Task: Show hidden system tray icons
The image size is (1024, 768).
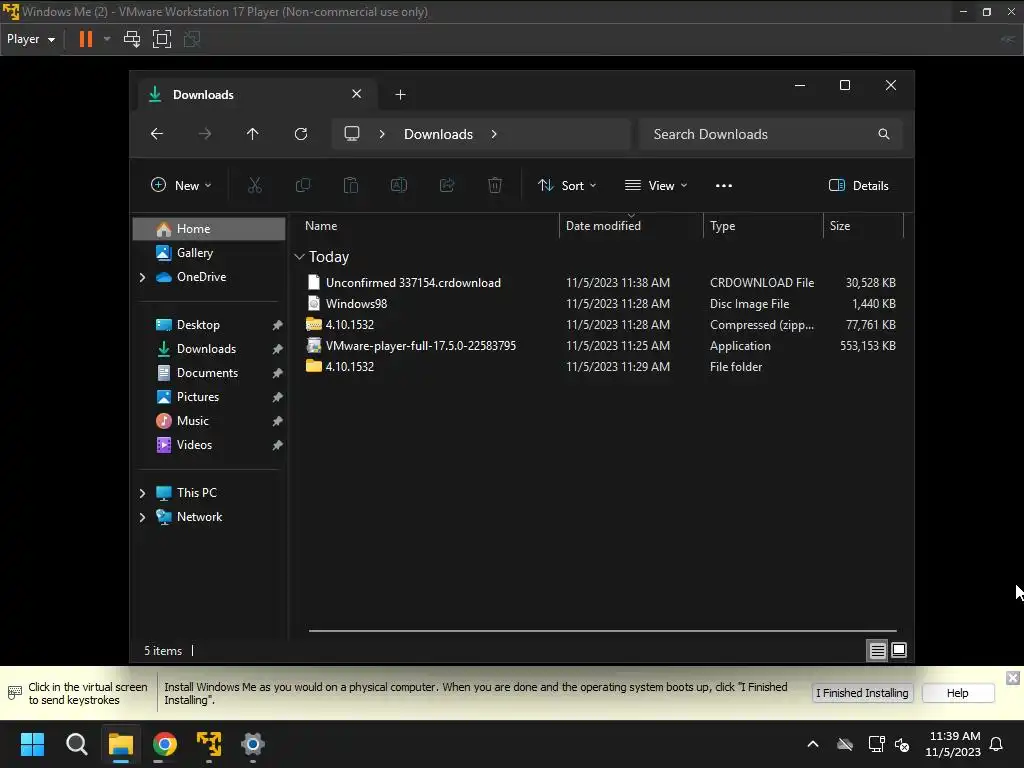Action: tap(812, 744)
